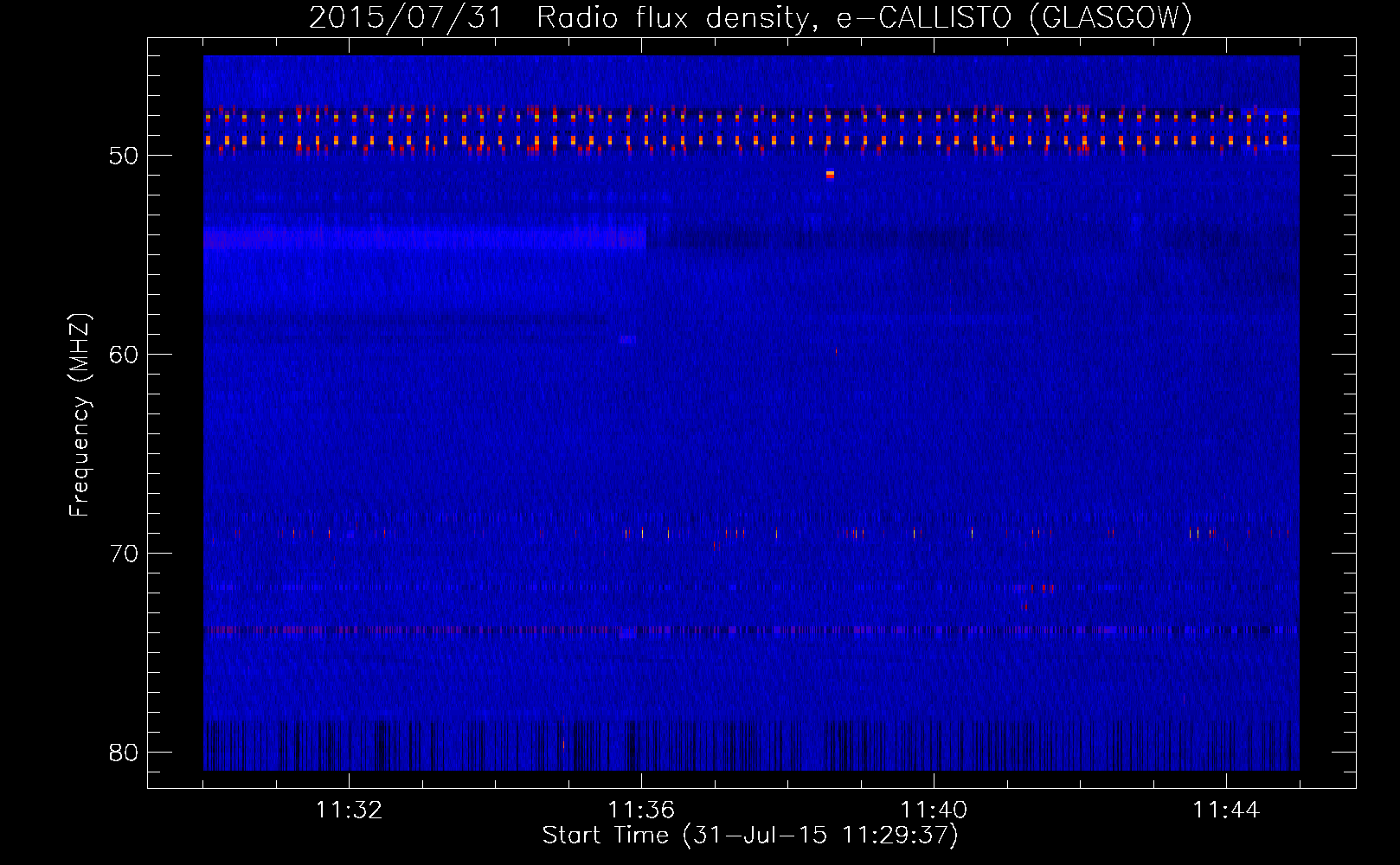Click the 11:44 time tick label
Viewport: 1400px width, 865px height.
(x=1226, y=810)
